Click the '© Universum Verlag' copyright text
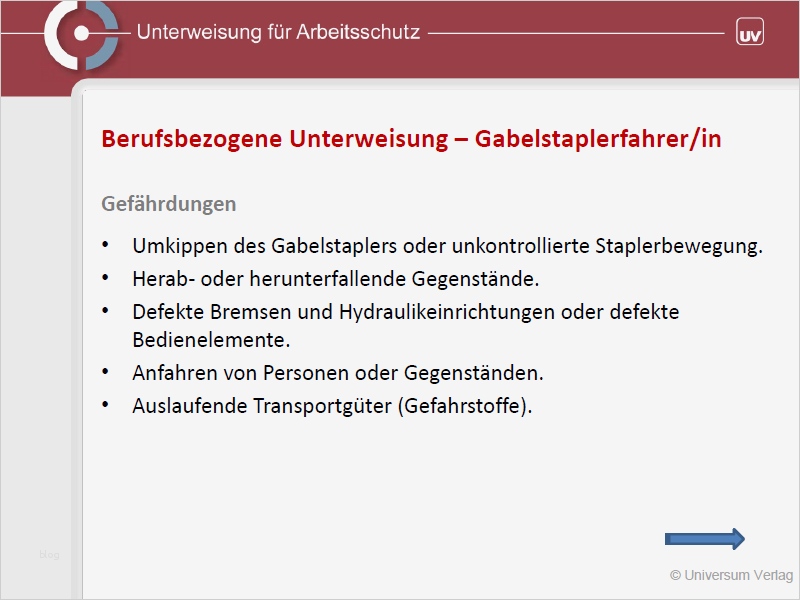 (x=731, y=575)
